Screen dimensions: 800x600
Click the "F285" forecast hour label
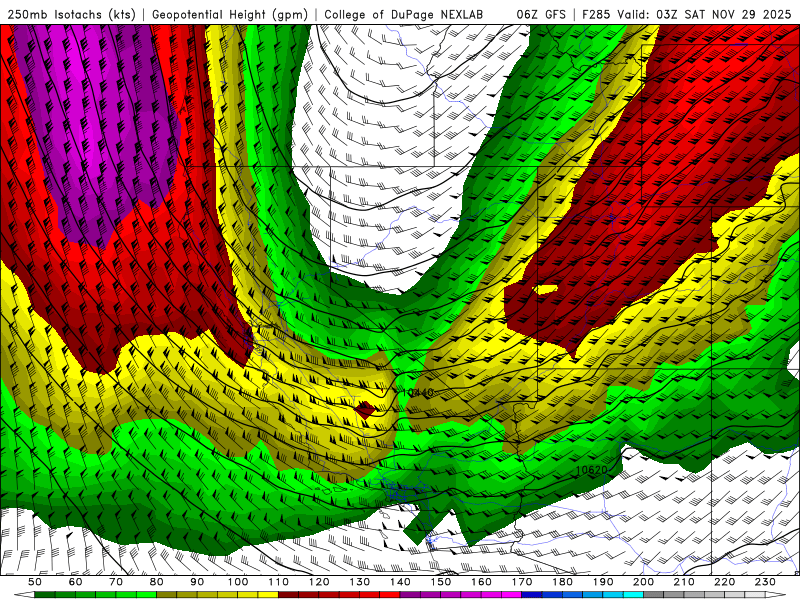click(x=596, y=14)
